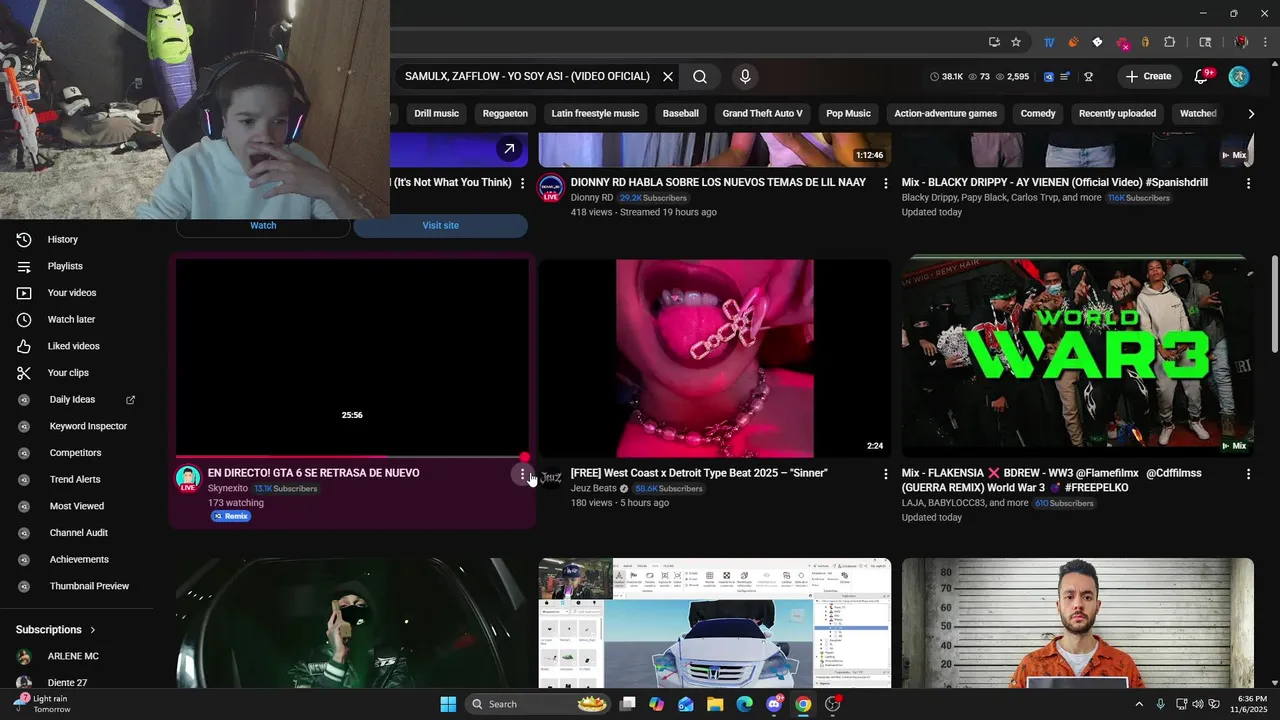The height and width of the screenshot is (720, 1280).
Task: Open the list icon with blue dot
Action: [x=1066, y=77]
